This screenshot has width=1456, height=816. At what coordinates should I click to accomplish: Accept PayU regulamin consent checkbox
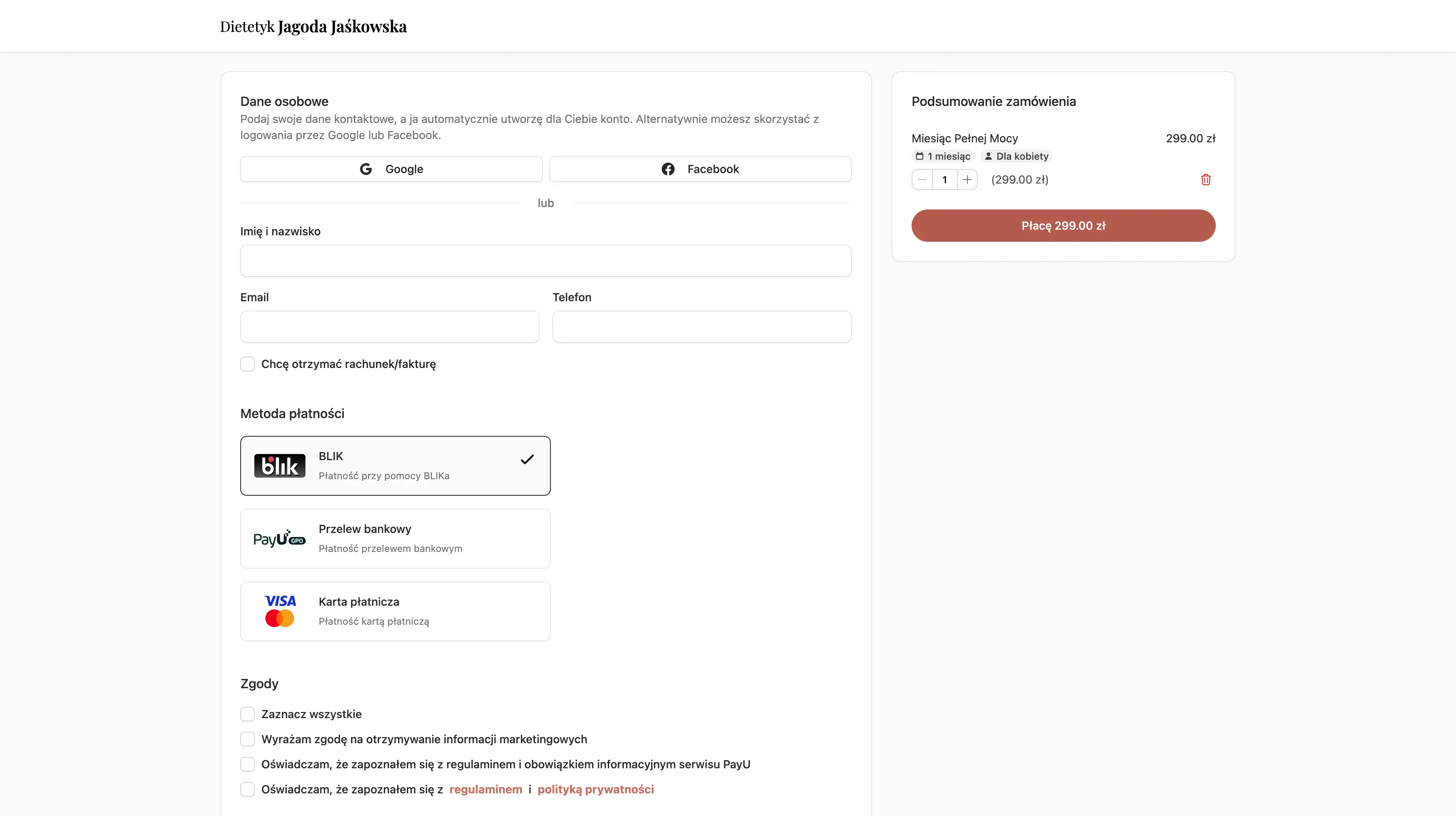tap(248, 764)
